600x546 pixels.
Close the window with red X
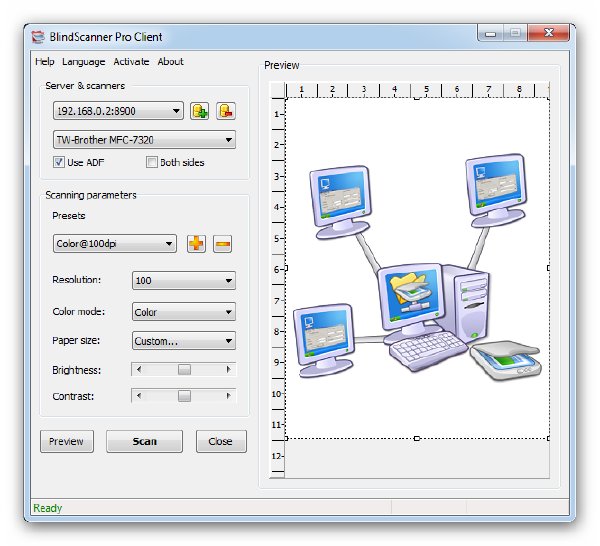549,33
